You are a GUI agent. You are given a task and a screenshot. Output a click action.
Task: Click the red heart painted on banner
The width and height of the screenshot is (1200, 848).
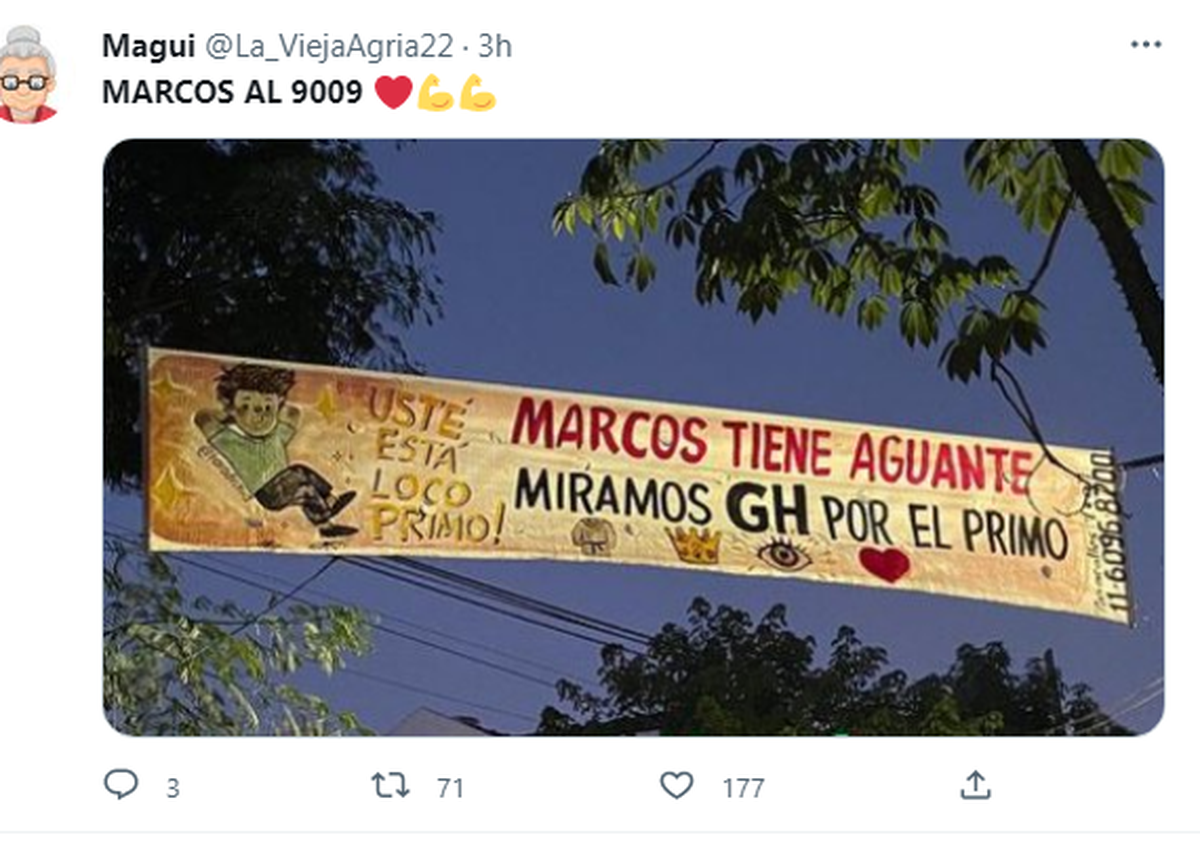tap(884, 564)
